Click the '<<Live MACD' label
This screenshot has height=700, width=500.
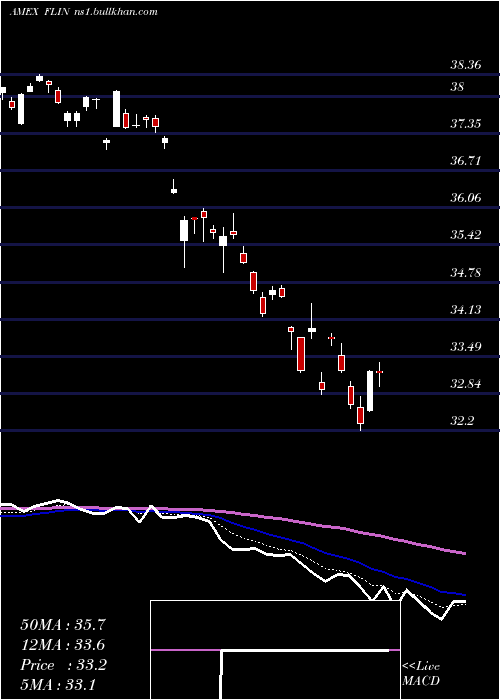[421, 674]
